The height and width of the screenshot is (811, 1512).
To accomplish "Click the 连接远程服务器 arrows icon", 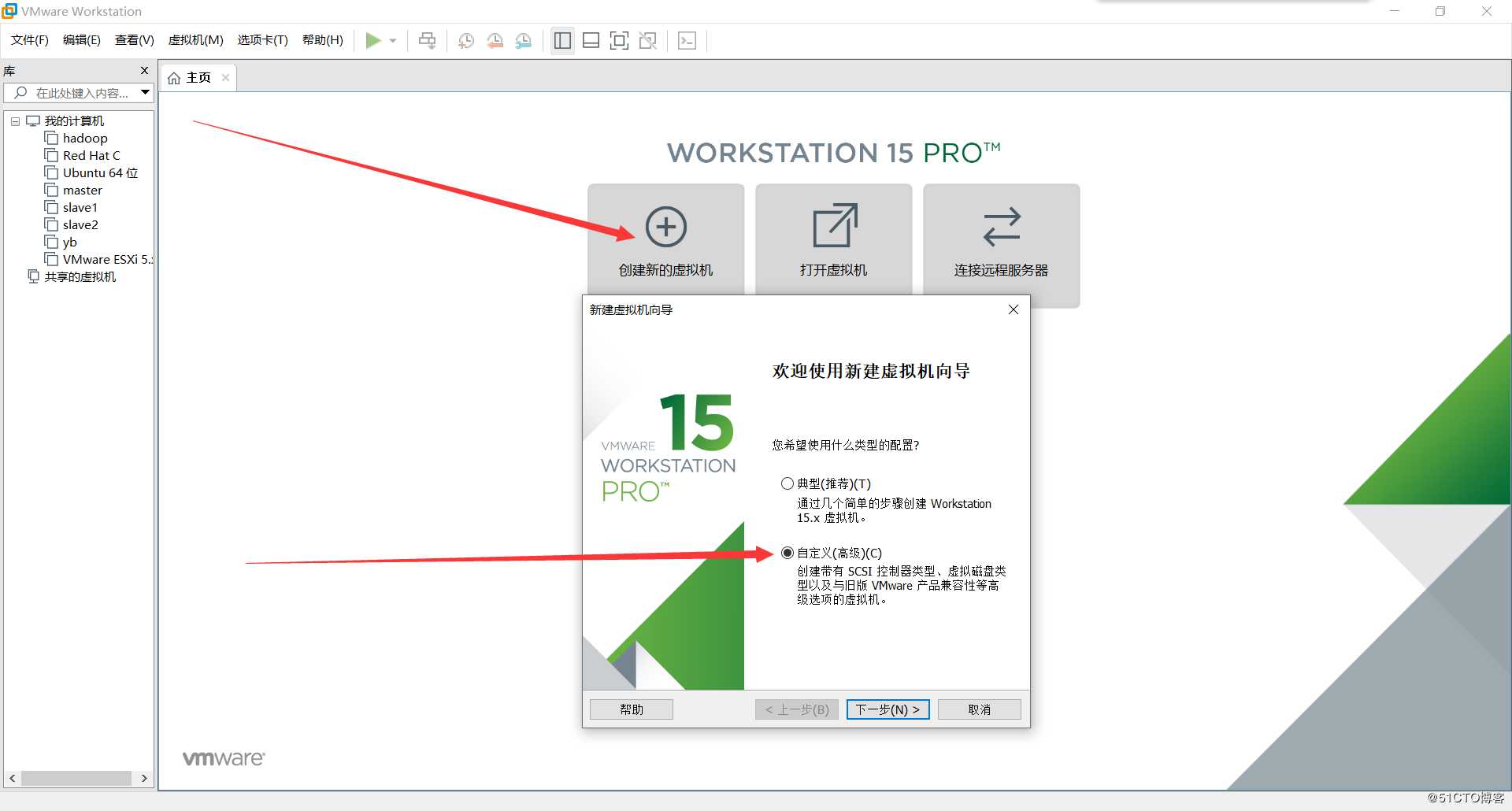I will (x=1002, y=227).
